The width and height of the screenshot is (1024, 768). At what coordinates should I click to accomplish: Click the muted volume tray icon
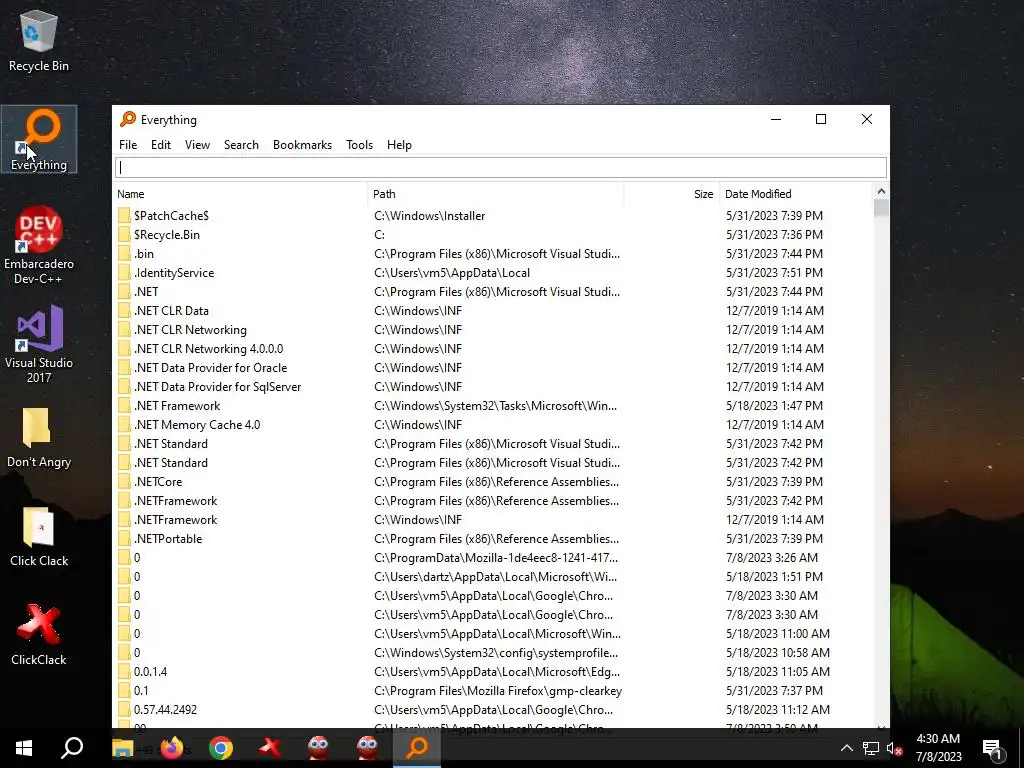(895, 748)
